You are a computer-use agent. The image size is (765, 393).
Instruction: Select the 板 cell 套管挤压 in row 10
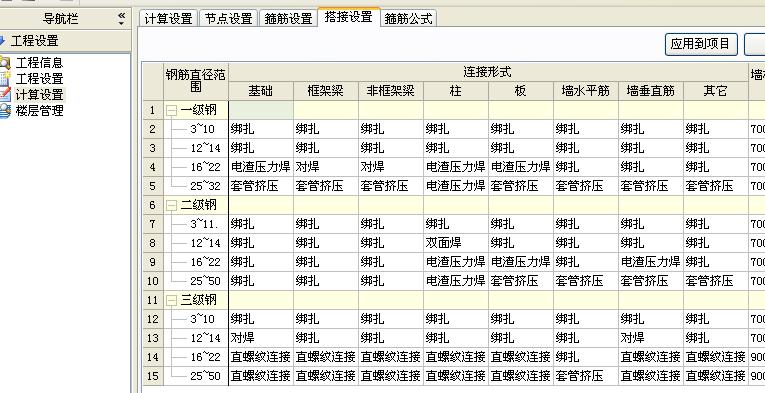[x=521, y=281]
